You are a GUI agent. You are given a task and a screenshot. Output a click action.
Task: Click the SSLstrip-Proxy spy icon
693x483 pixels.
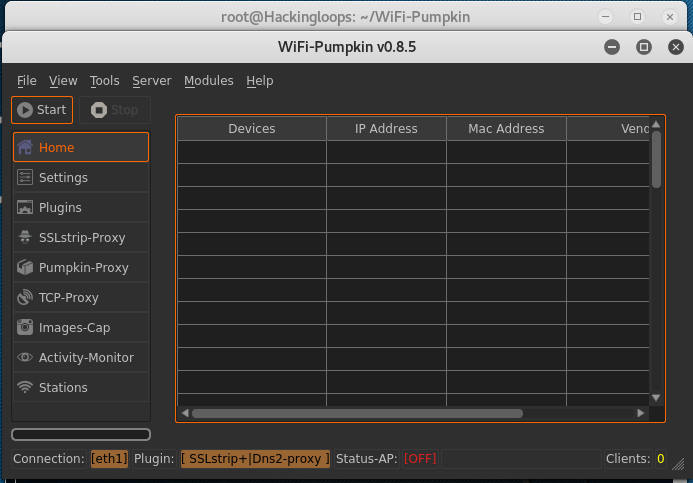tap(25, 237)
